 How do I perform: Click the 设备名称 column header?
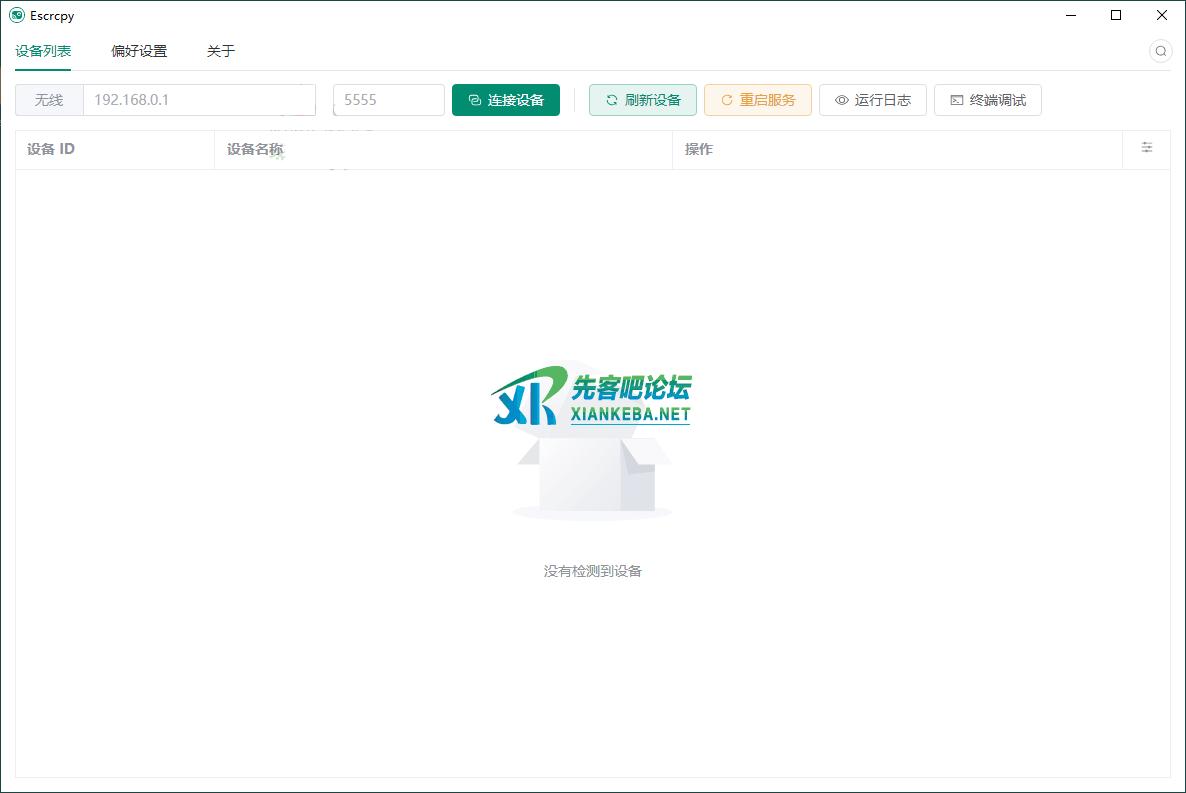pos(254,149)
